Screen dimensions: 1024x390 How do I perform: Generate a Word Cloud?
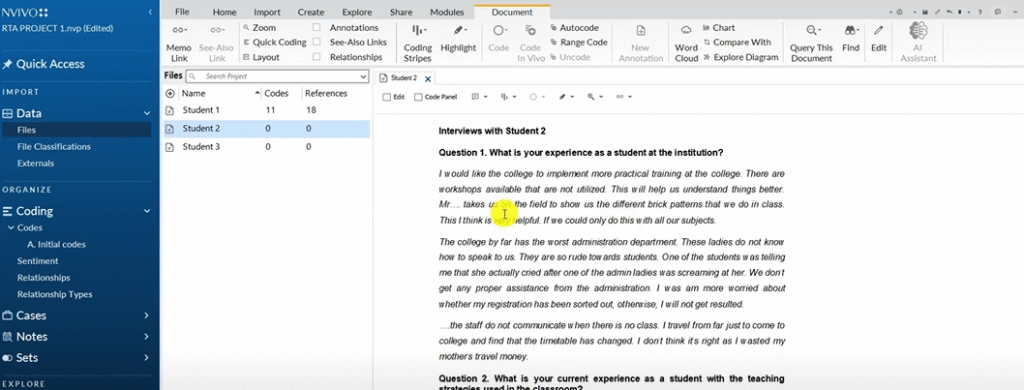[x=686, y=43]
